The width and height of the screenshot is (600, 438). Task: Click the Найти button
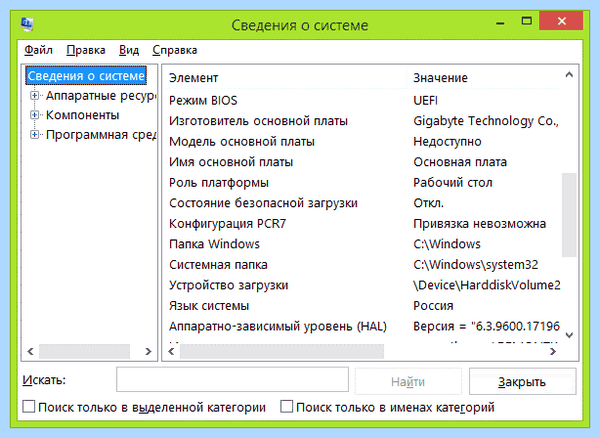pyautogui.click(x=408, y=381)
